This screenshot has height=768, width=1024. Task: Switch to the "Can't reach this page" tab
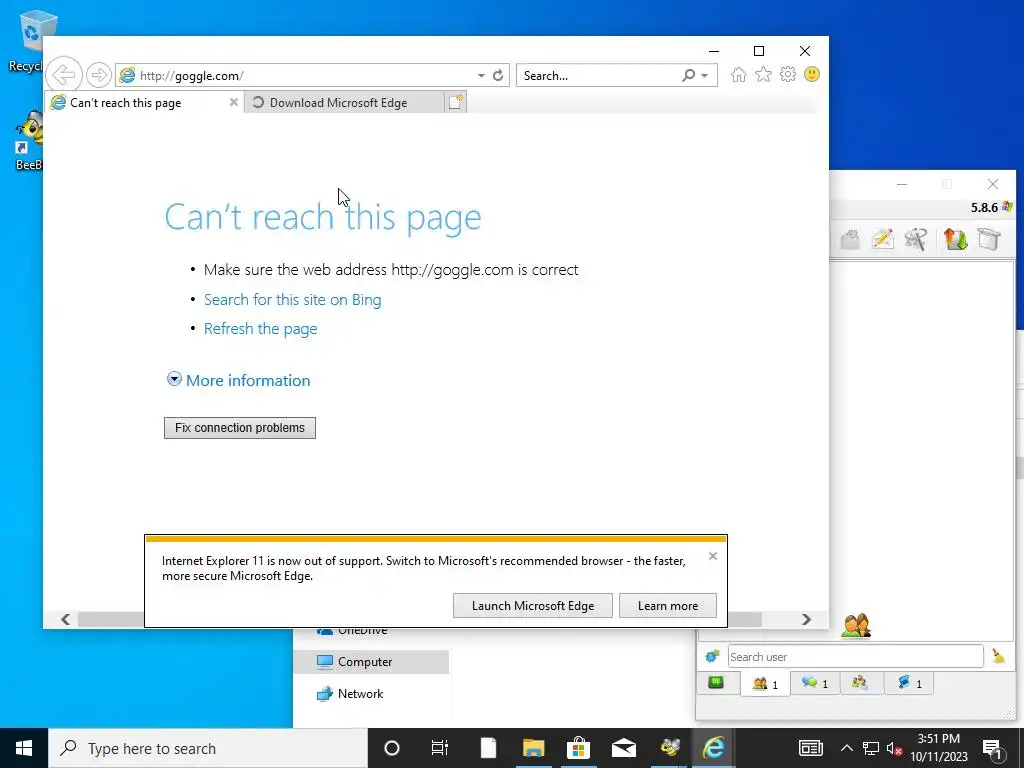pos(143,102)
